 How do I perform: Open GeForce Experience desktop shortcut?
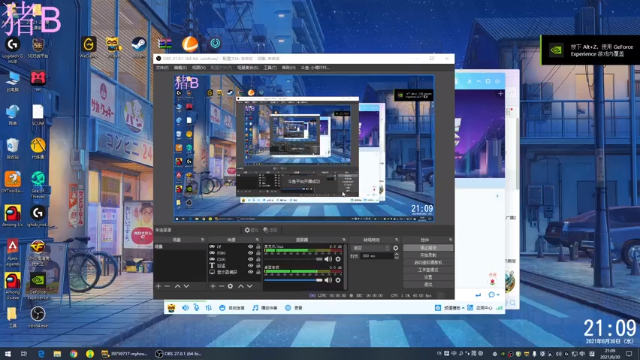click(x=38, y=286)
